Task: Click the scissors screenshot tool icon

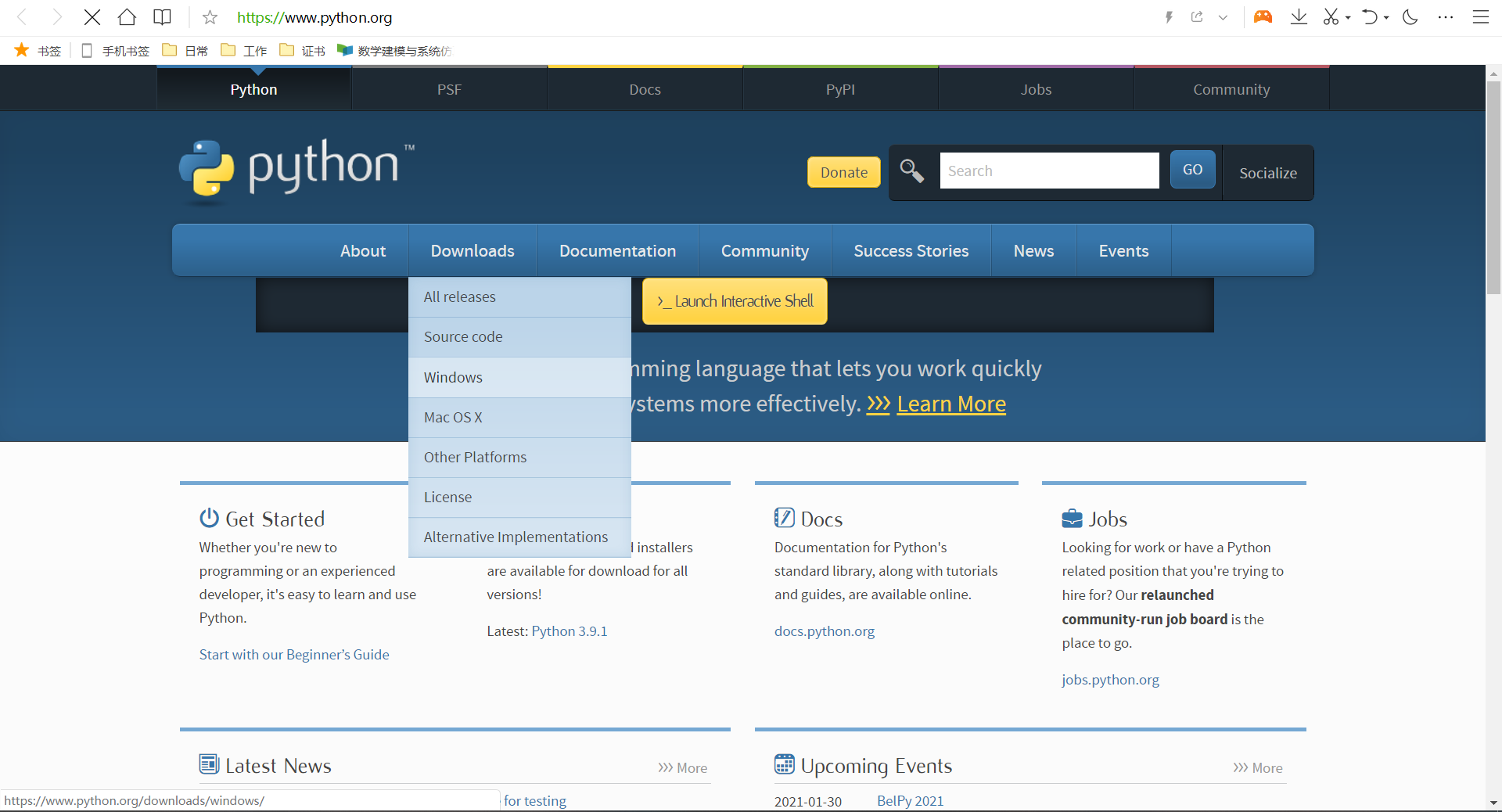Action: 1331,17
